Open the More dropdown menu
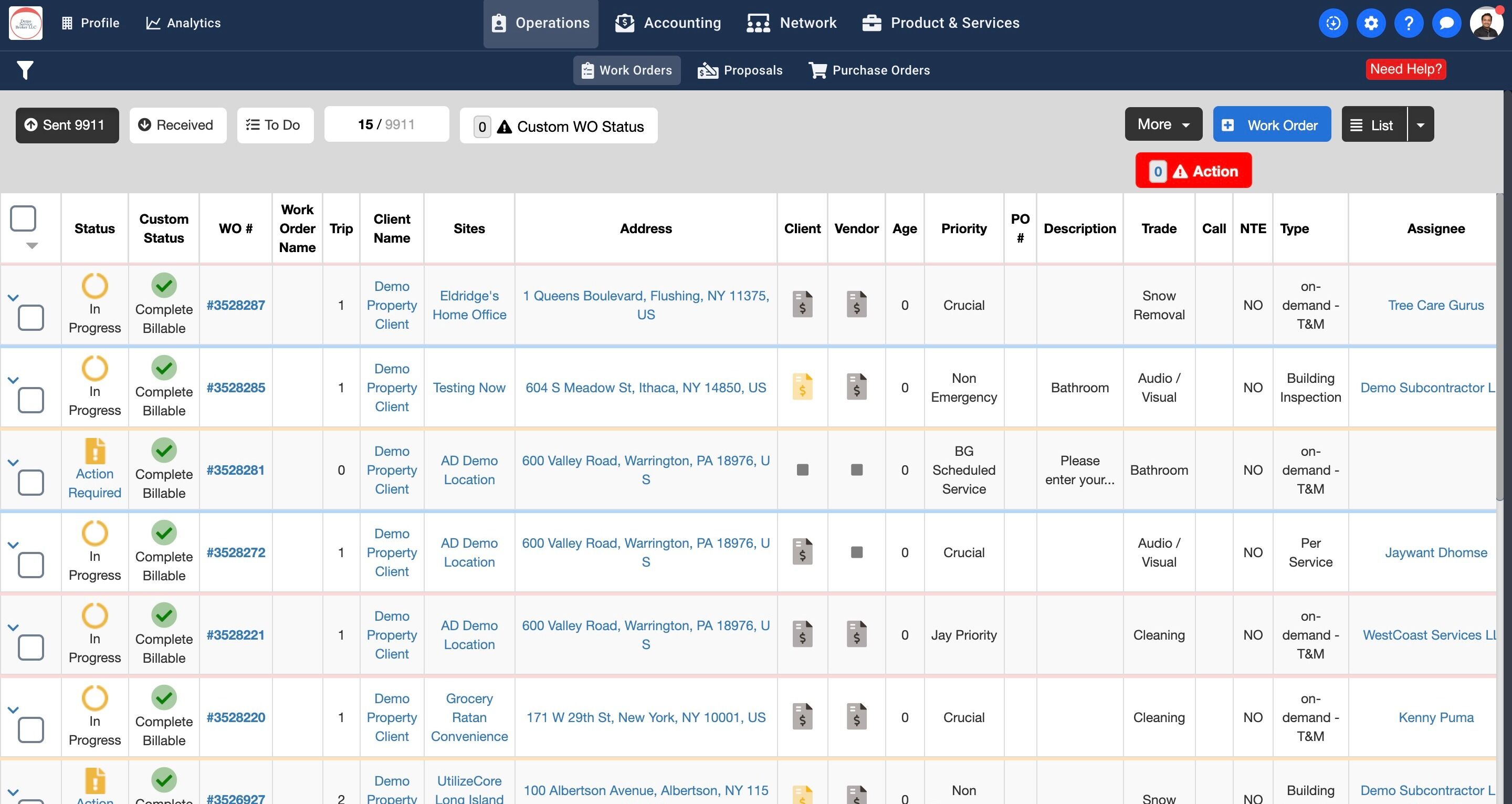 [x=1163, y=124]
